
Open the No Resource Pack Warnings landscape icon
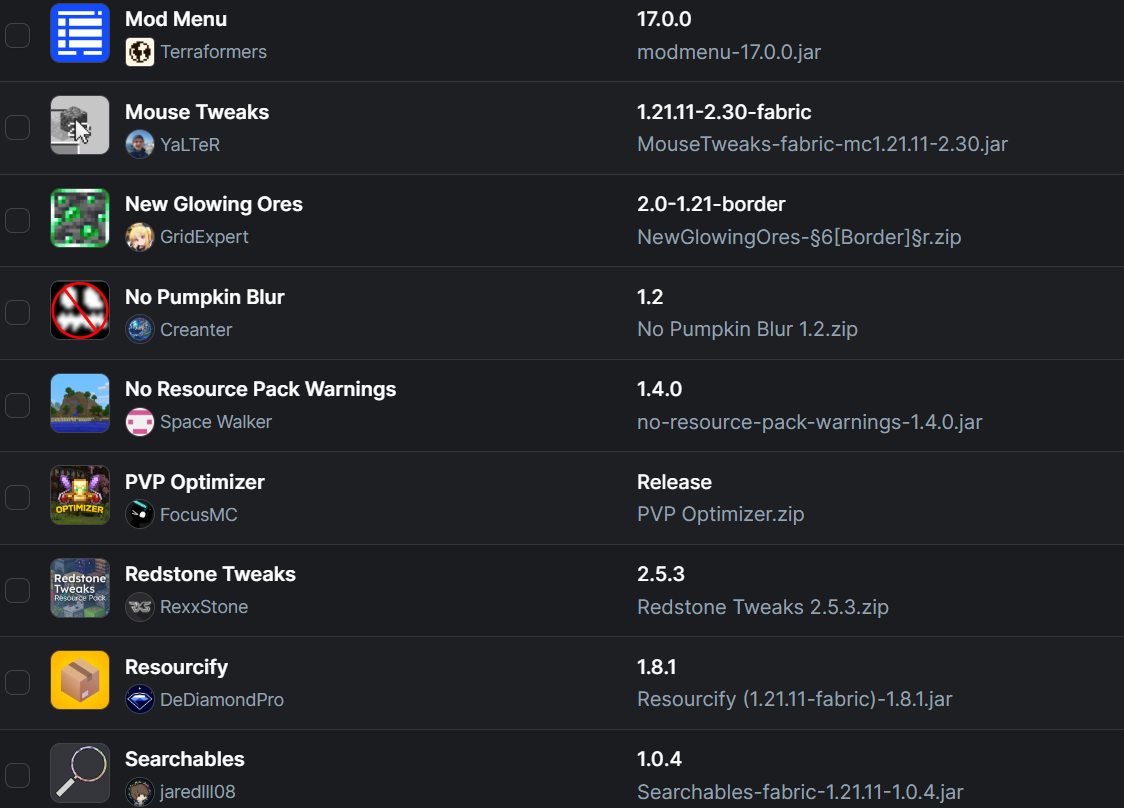[x=80, y=403]
